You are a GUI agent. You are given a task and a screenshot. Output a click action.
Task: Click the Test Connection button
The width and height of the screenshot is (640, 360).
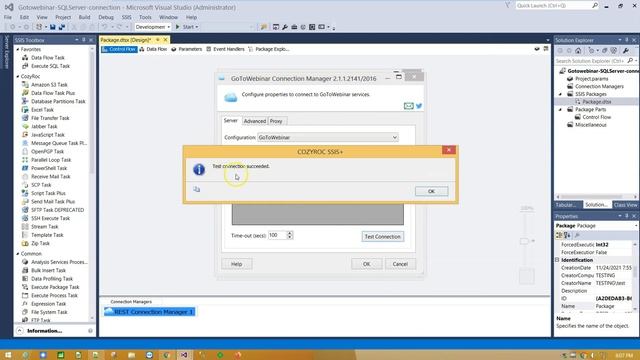[x=382, y=236]
